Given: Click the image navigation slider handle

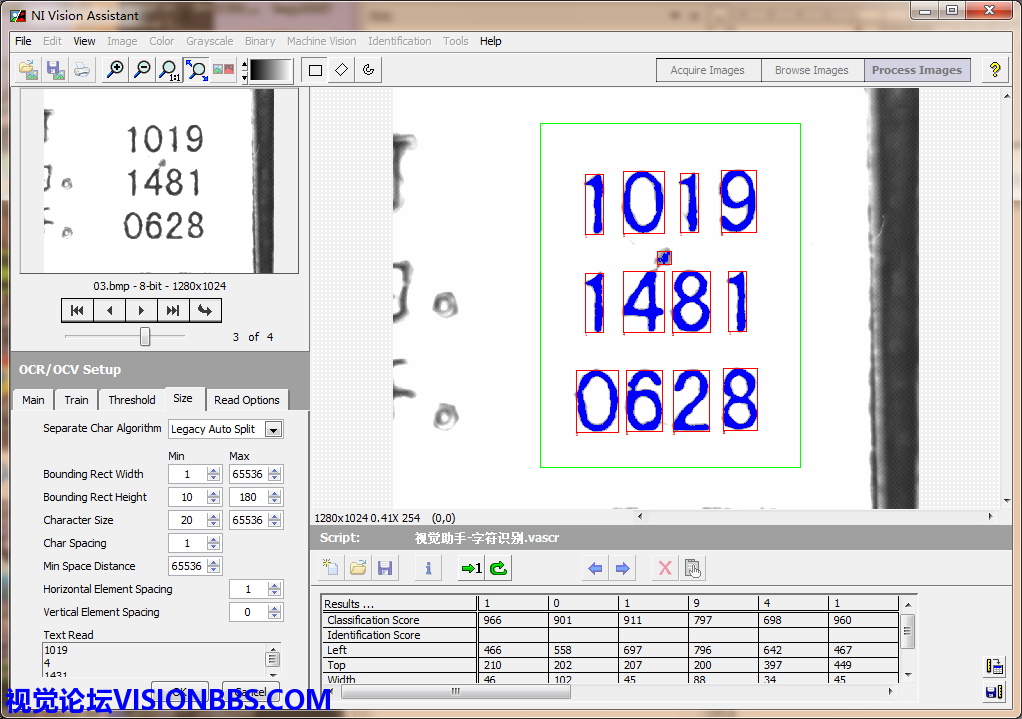Looking at the screenshot, I should tap(145, 337).
